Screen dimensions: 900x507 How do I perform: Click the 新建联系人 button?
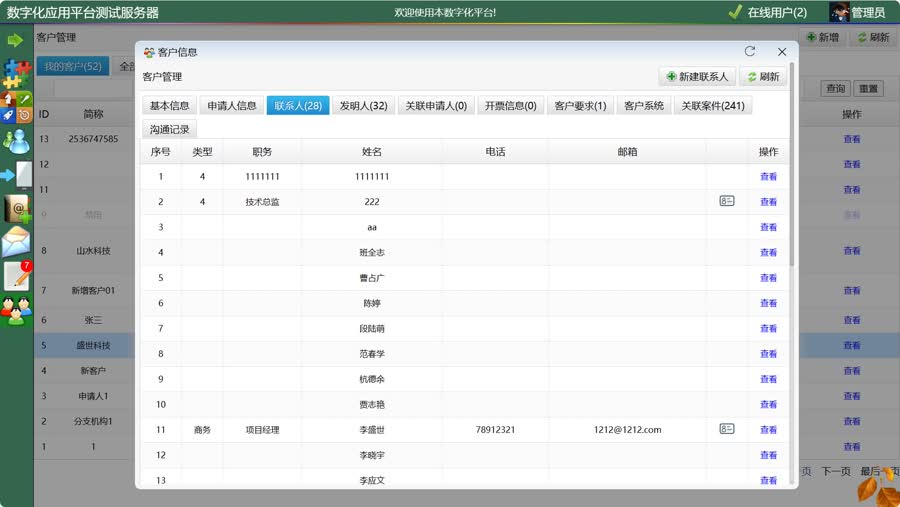tap(697, 77)
